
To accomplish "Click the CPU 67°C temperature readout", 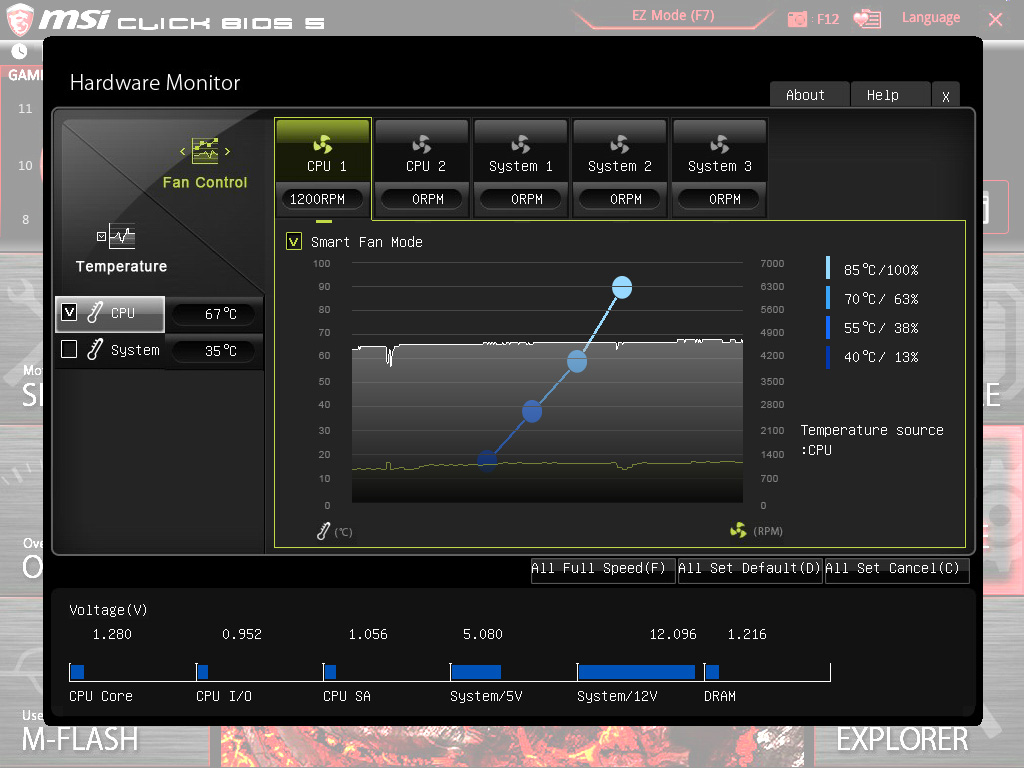I will click(x=214, y=313).
